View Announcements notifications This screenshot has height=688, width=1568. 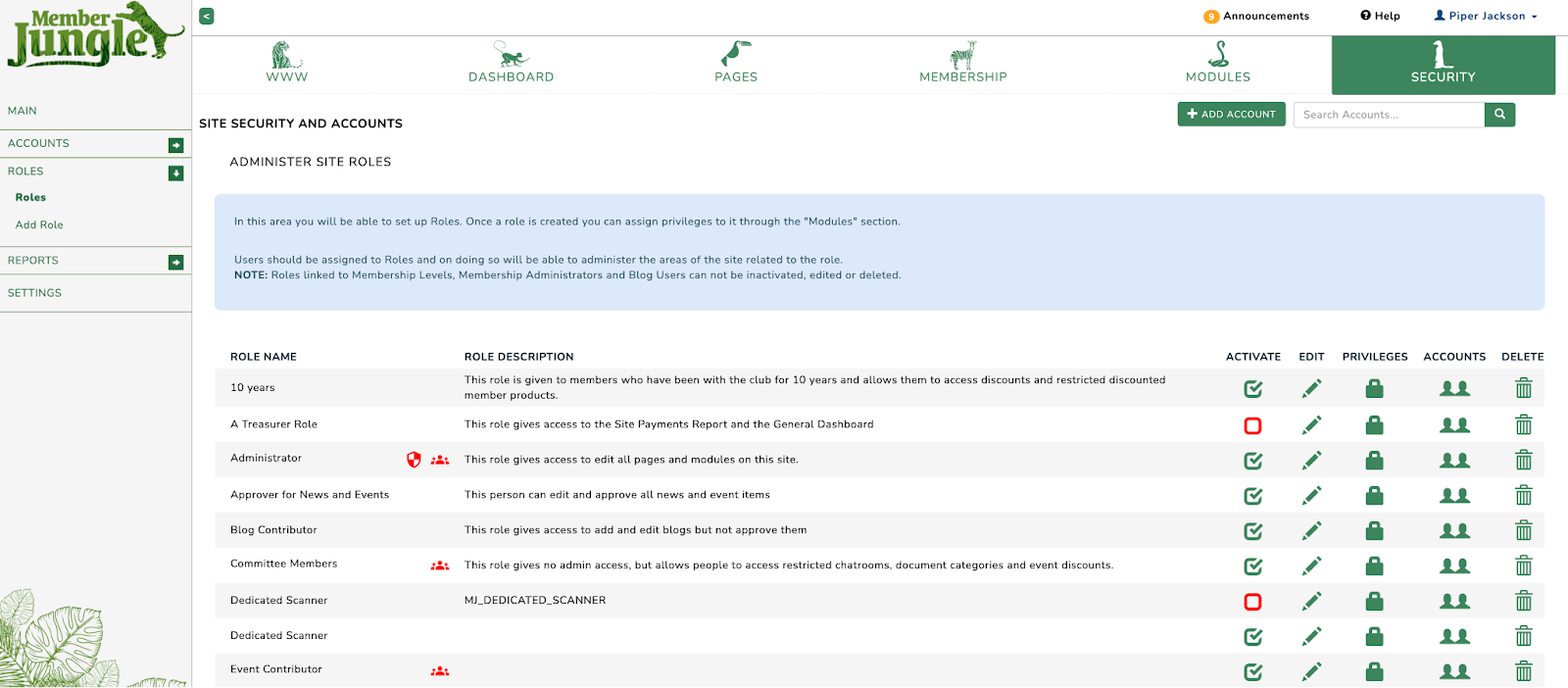(1256, 16)
